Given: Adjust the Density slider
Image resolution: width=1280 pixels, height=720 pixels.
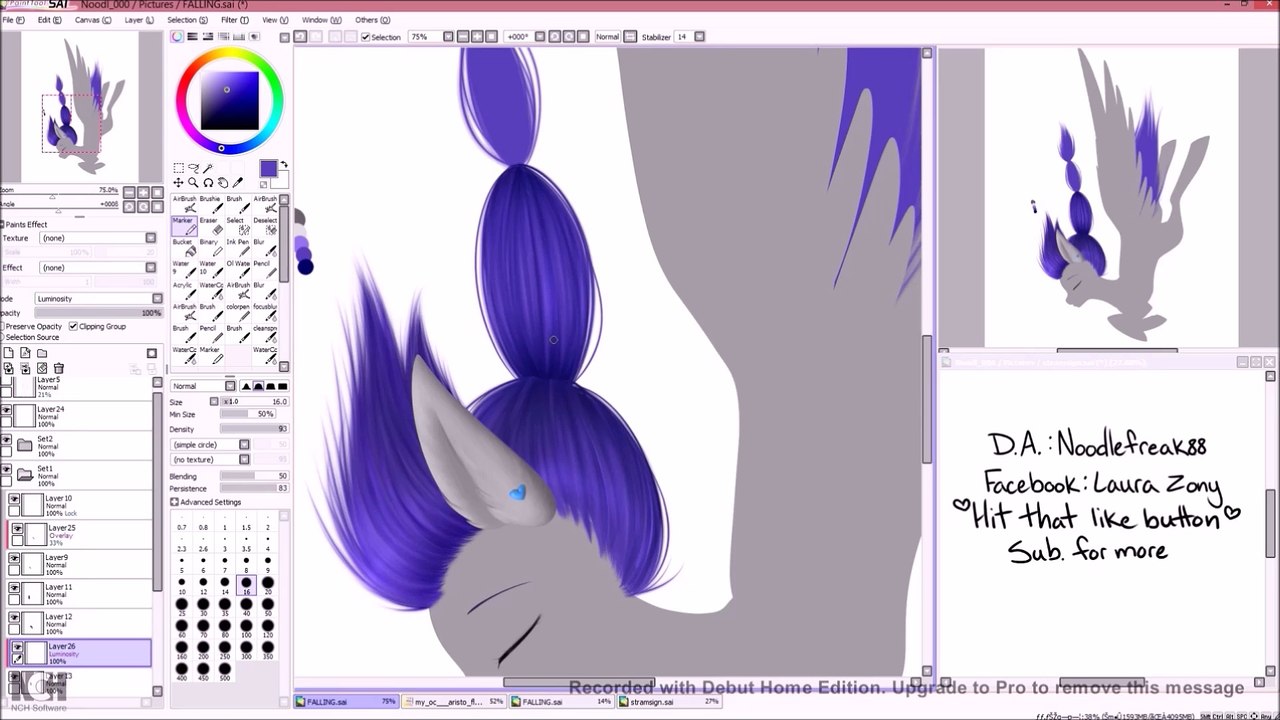Looking at the screenshot, I should (254, 429).
